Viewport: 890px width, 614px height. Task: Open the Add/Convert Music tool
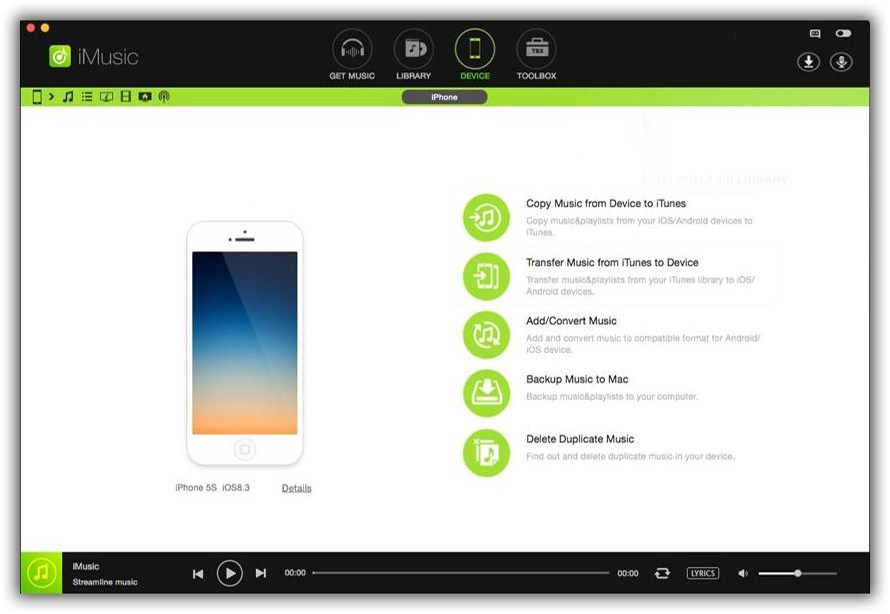(x=486, y=333)
